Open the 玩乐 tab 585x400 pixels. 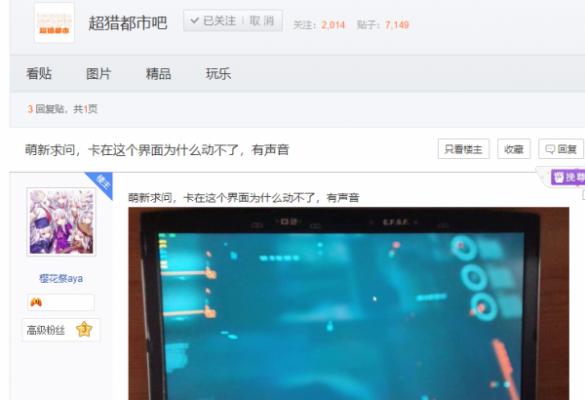219,74
